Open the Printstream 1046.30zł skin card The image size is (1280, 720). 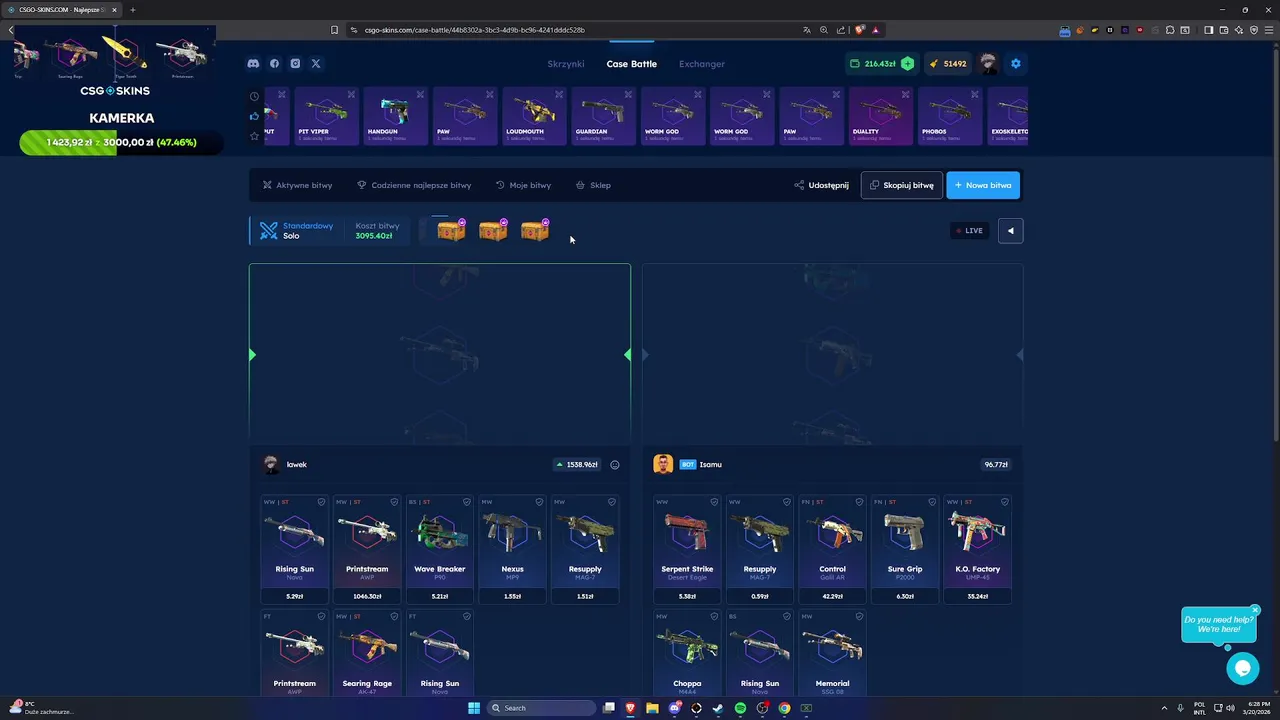tap(367, 549)
